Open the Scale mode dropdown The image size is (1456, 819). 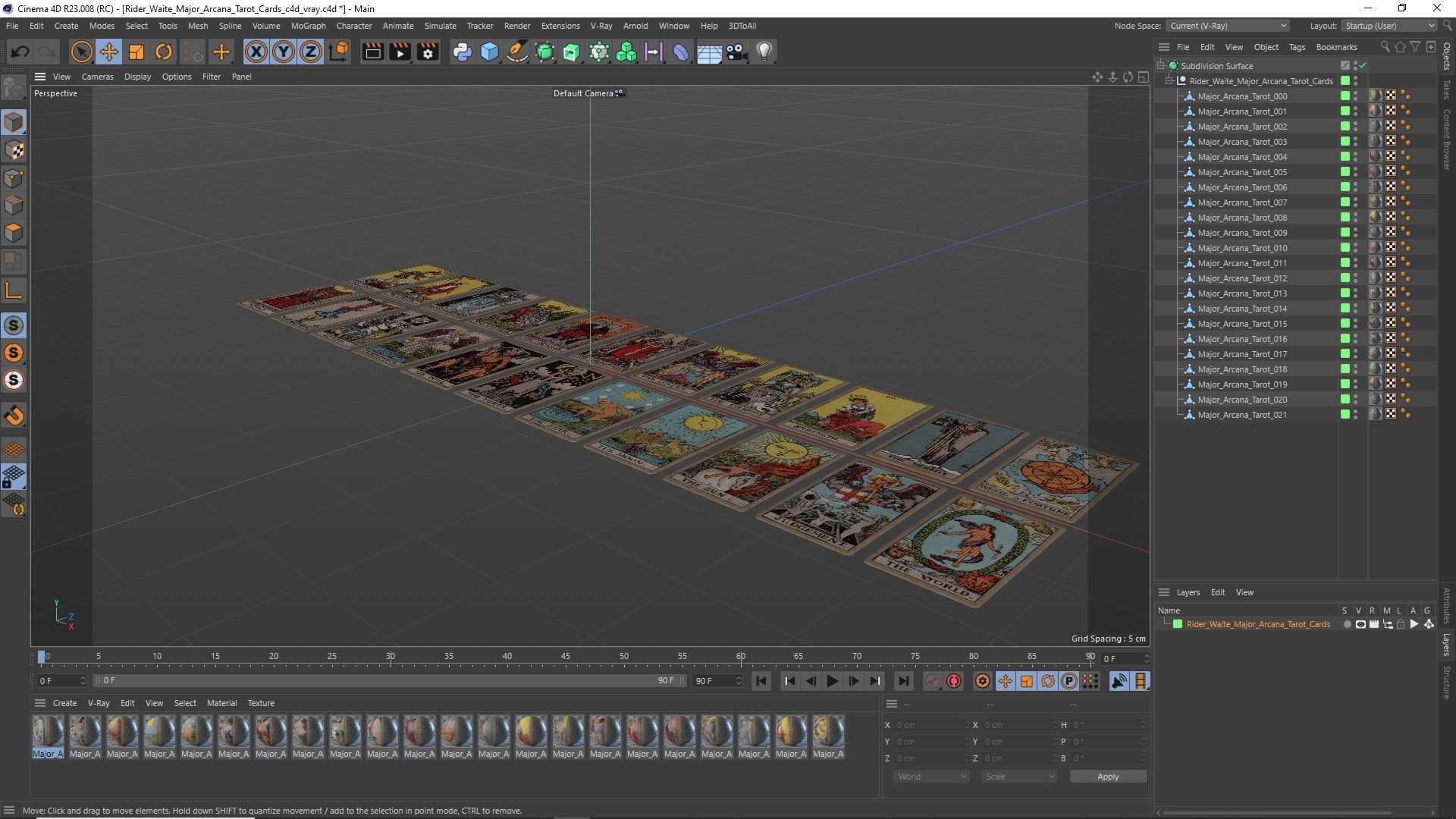pos(1019,777)
